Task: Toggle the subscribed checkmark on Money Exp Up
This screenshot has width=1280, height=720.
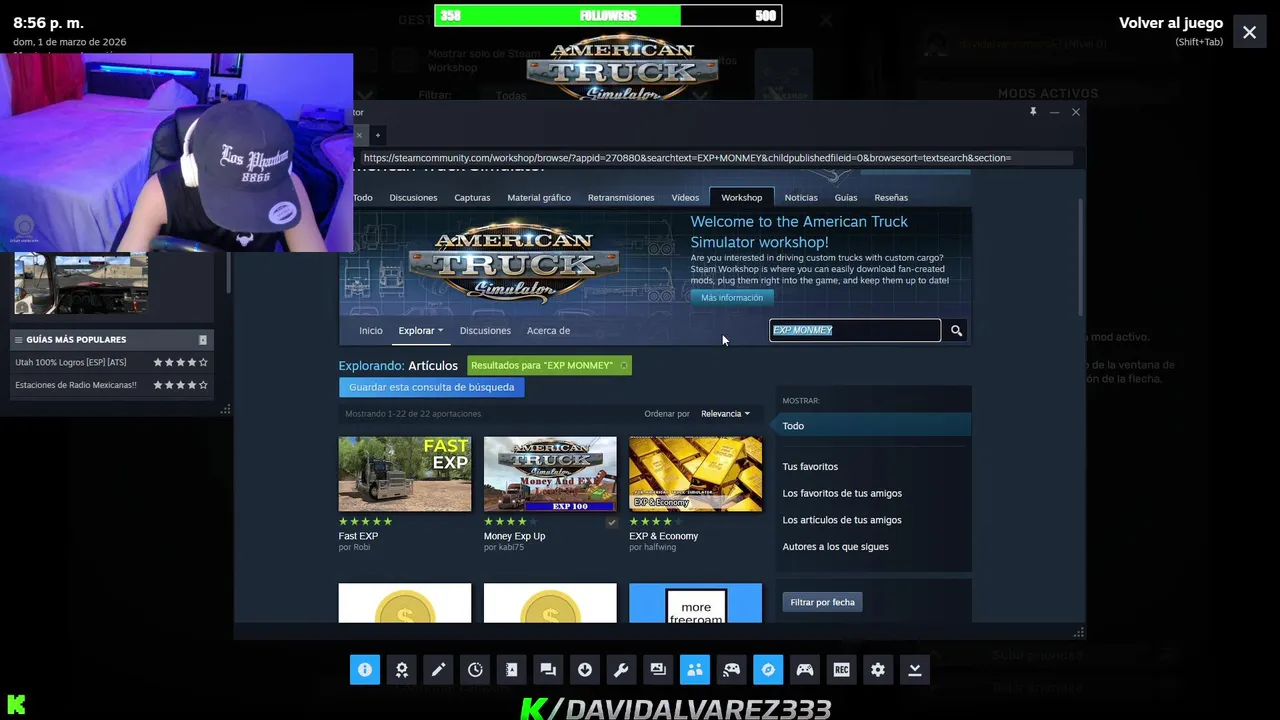Action: 611,522
